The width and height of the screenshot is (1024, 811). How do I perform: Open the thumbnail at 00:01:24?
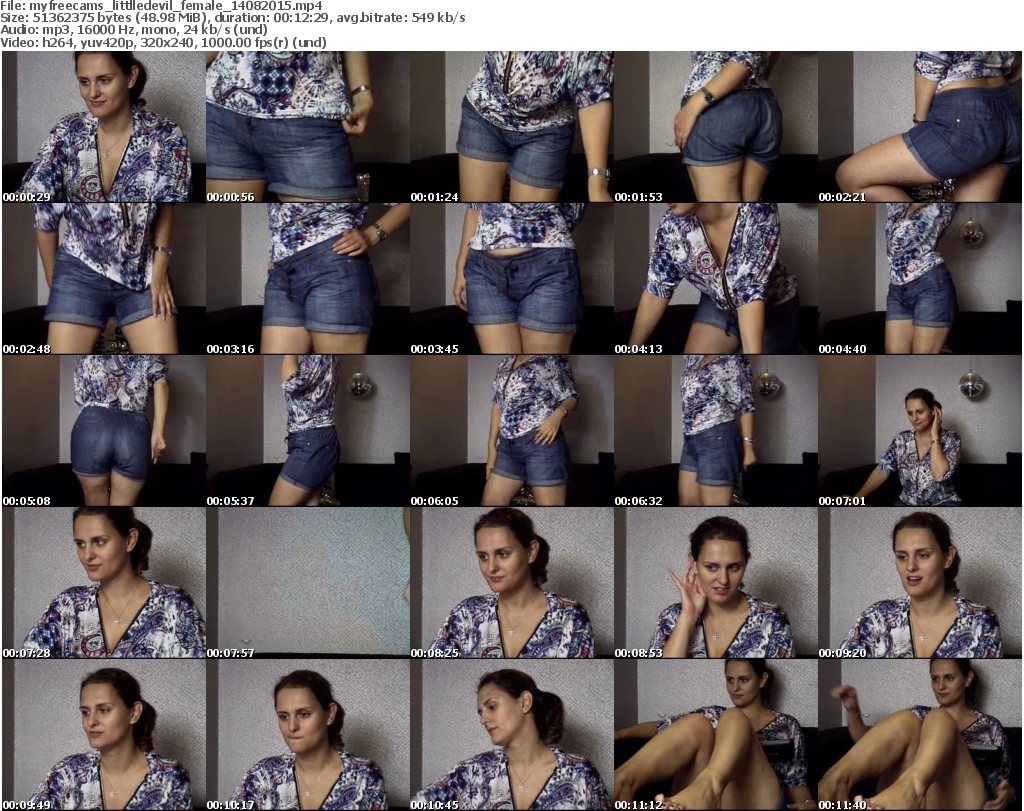pos(511,127)
